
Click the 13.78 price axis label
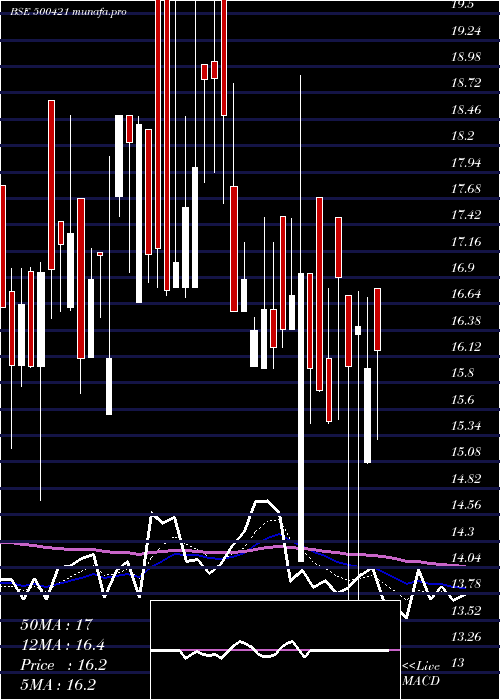pos(466,583)
